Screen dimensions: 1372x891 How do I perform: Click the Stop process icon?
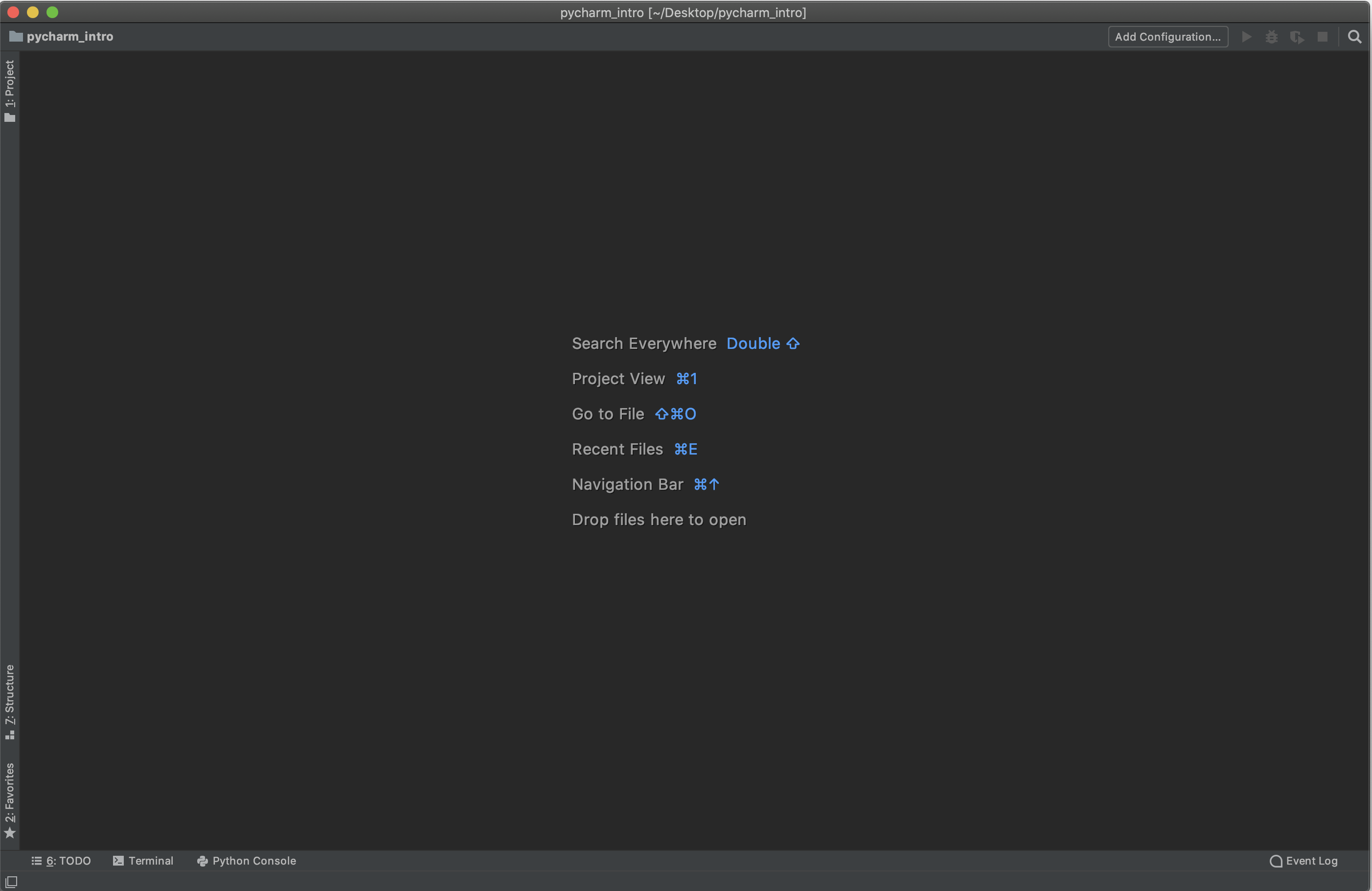[x=1322, y=37]
